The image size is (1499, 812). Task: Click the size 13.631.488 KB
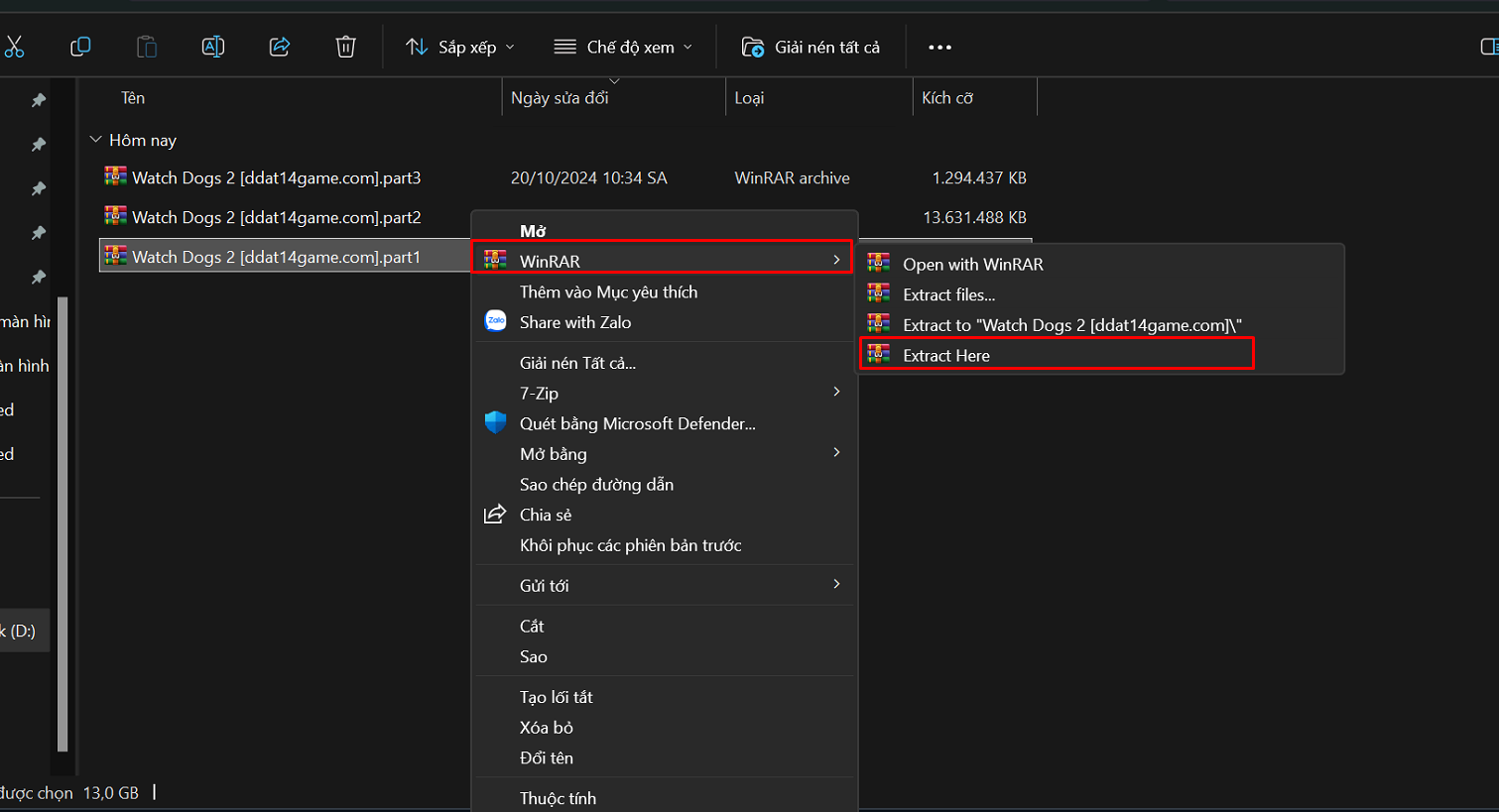point(974,217)
